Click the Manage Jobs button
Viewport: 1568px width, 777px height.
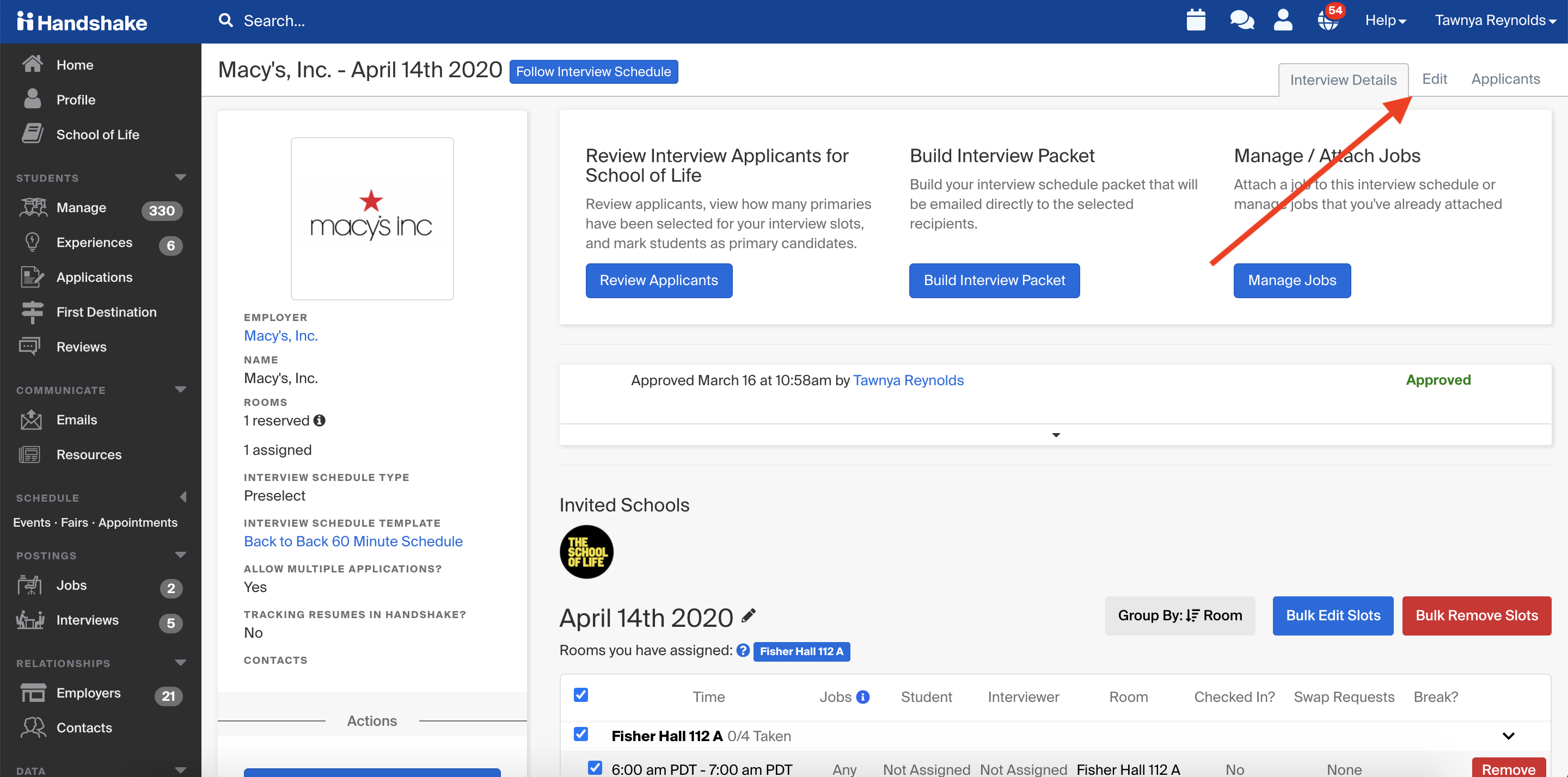pyautogui.click(x=1291, y=281)
